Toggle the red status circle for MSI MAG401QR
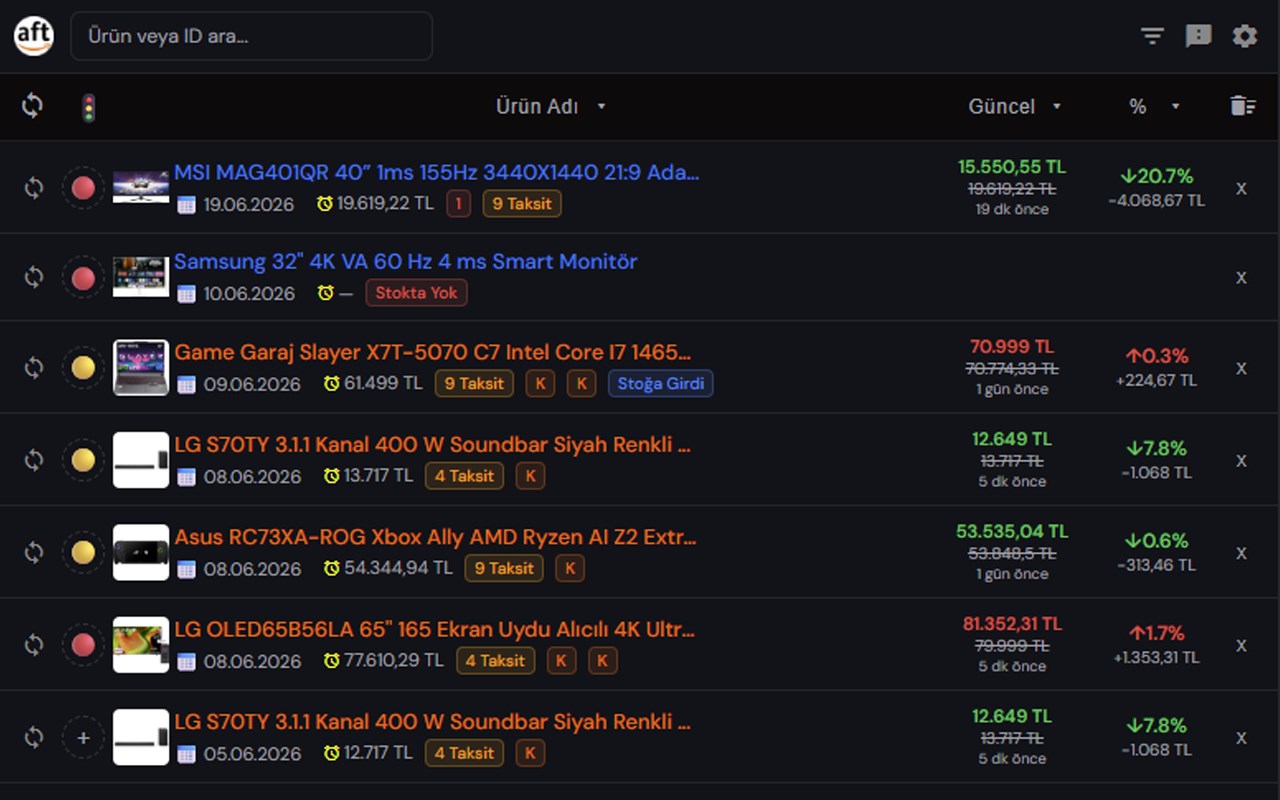This screenshot has width=1280, height=800. pyautogui.click(x=83, y=188)
